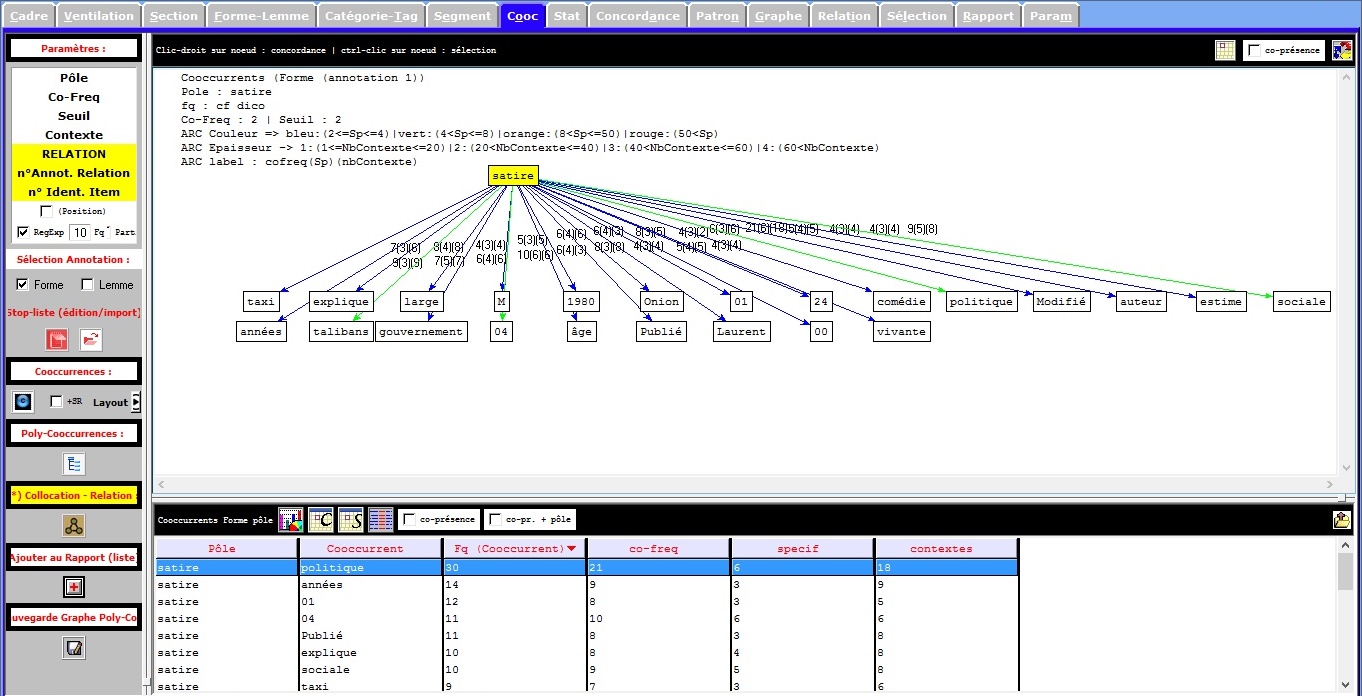
Task: Tick the +SR checkbox
Action: pyautogui.click(x=56, y=401)
